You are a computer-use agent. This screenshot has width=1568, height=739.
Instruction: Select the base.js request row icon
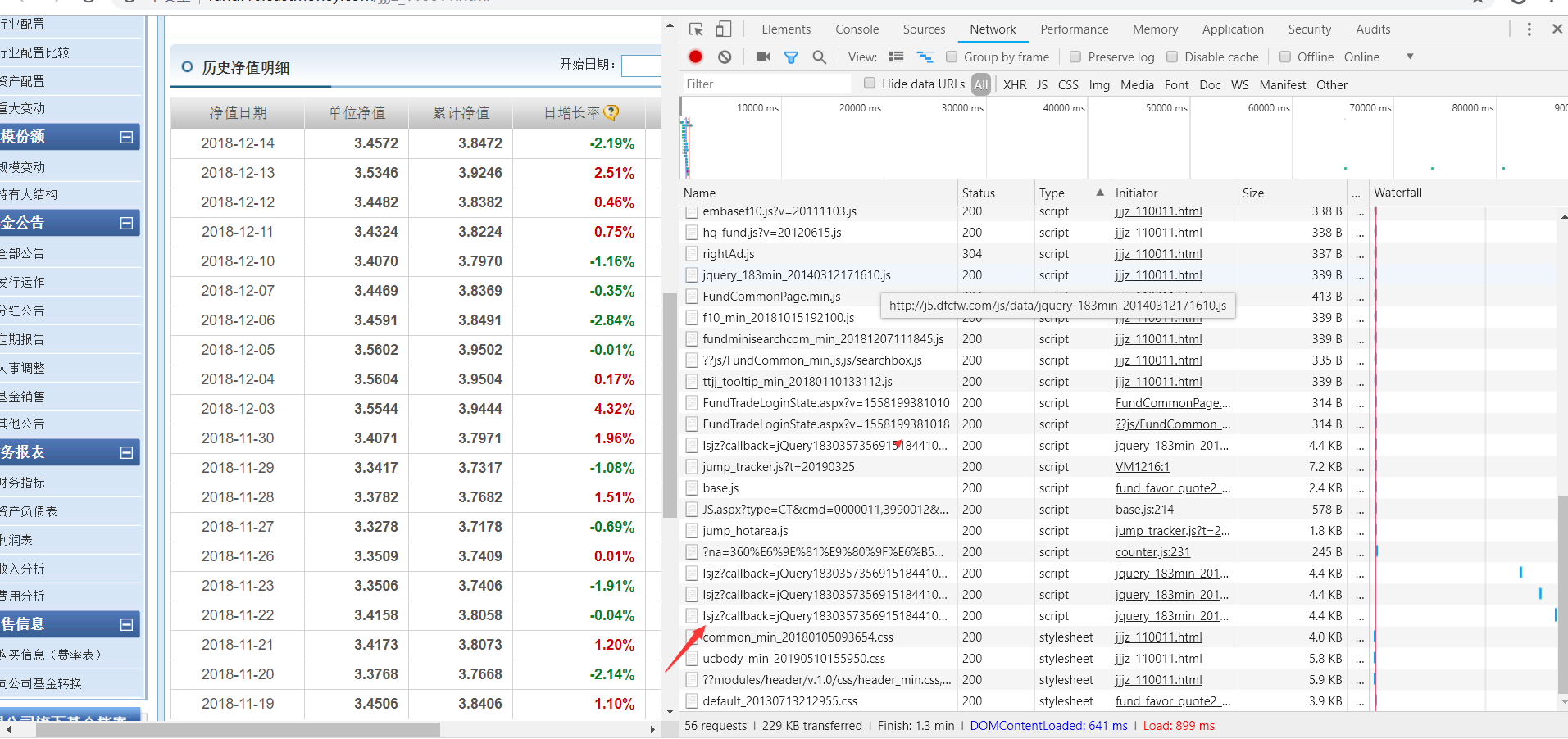(692, 488)
